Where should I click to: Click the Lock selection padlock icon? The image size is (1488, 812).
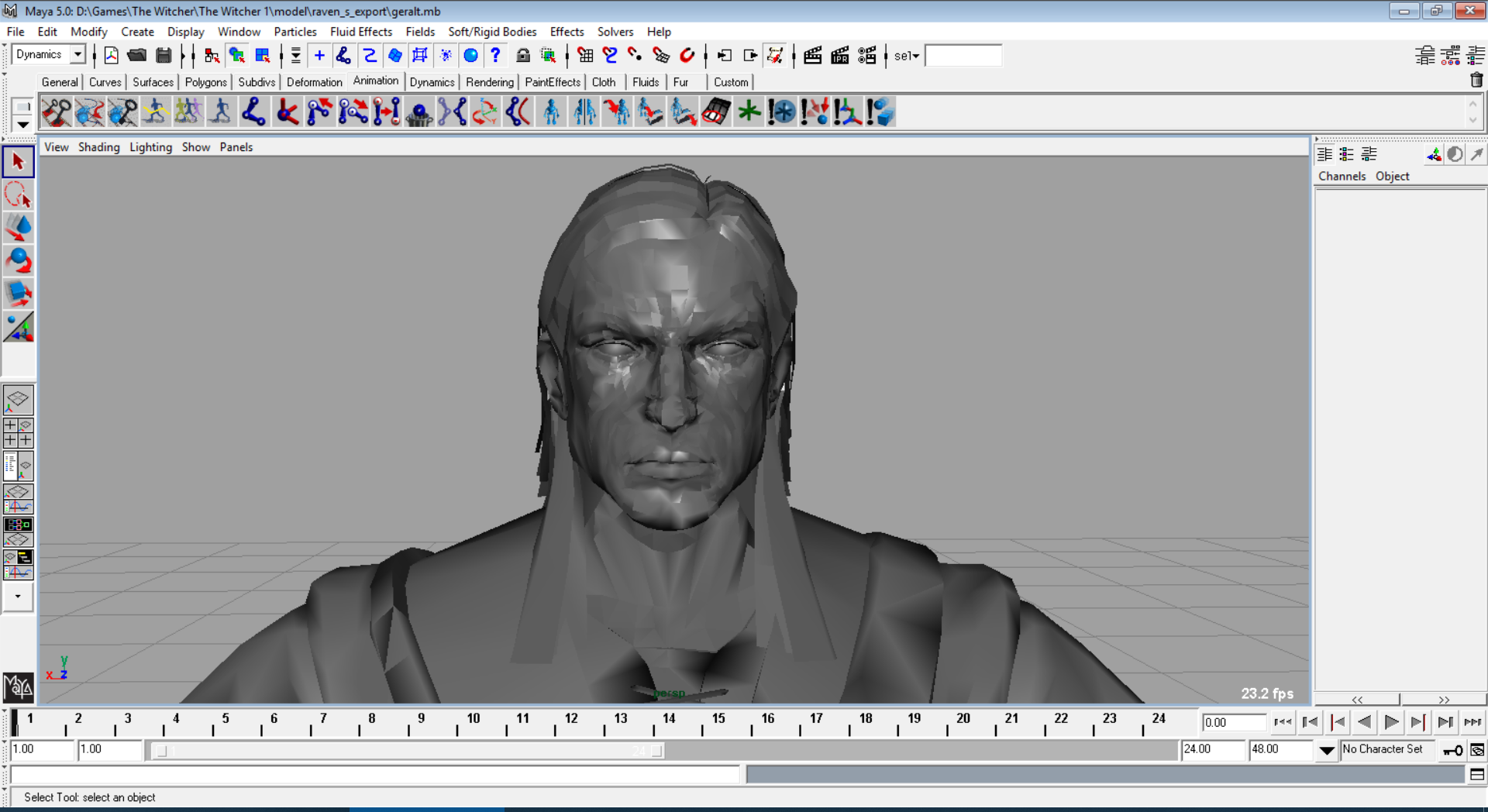(x=523, y=55)
